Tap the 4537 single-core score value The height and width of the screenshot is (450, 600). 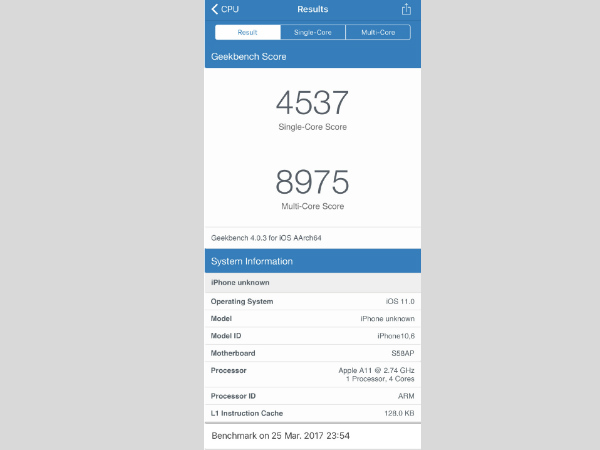(x=312, y=103)
